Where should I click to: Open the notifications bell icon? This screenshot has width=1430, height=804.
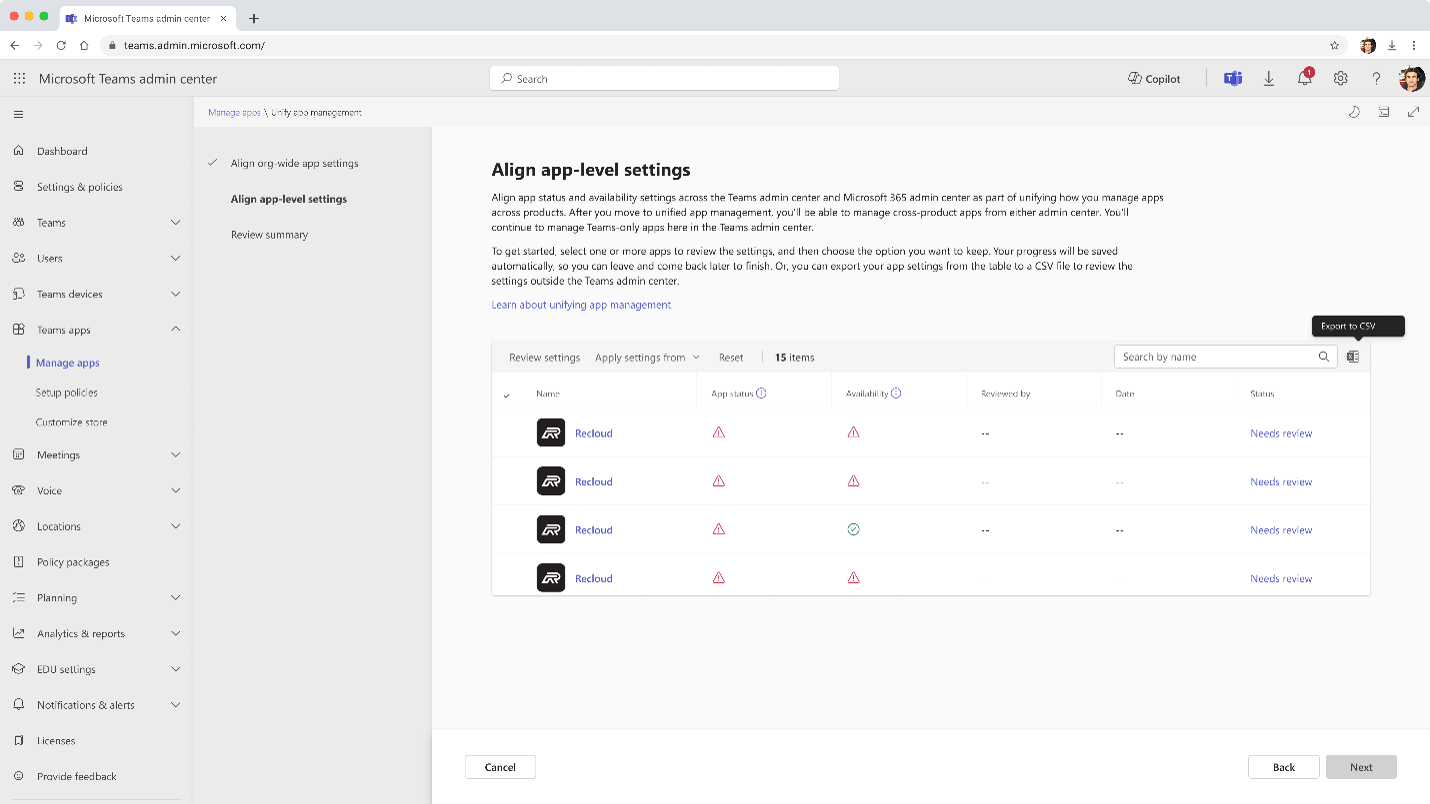(1304, 79)
